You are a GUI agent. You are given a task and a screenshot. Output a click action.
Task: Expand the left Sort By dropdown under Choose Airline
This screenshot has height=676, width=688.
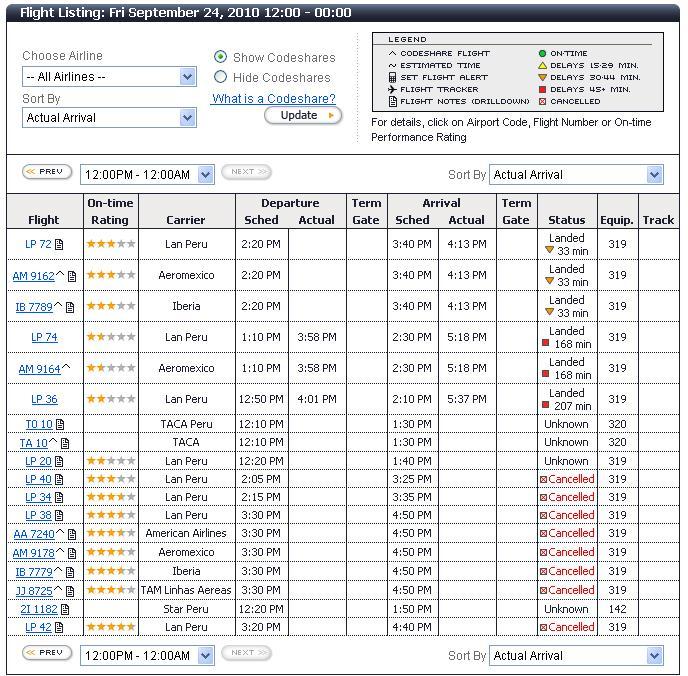click(109, 118)
